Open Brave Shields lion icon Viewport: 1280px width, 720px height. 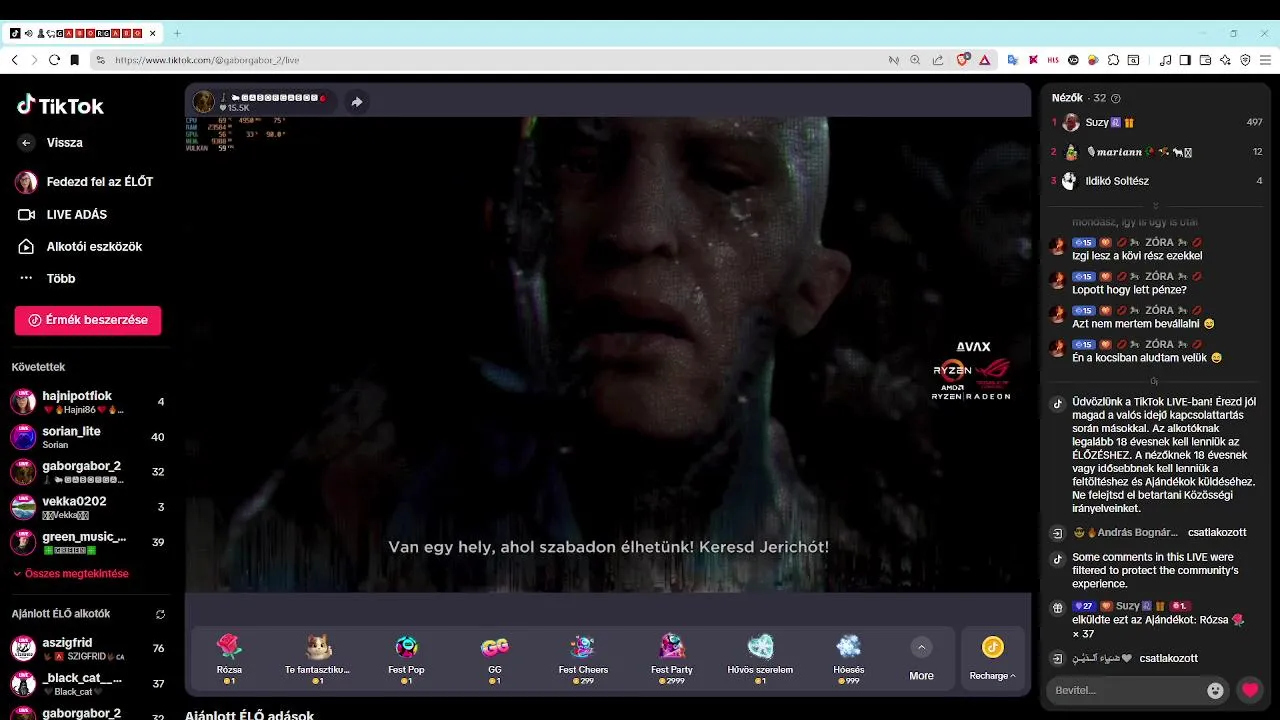click(963, 60)
